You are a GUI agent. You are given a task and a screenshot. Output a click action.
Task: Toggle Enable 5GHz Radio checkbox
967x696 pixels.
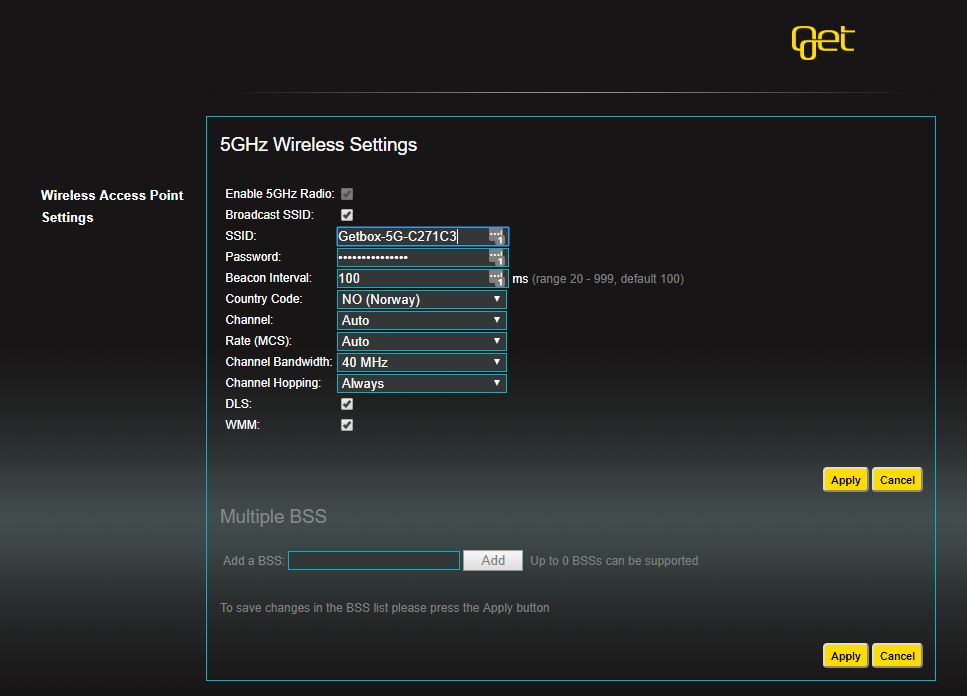coord(347,194)
